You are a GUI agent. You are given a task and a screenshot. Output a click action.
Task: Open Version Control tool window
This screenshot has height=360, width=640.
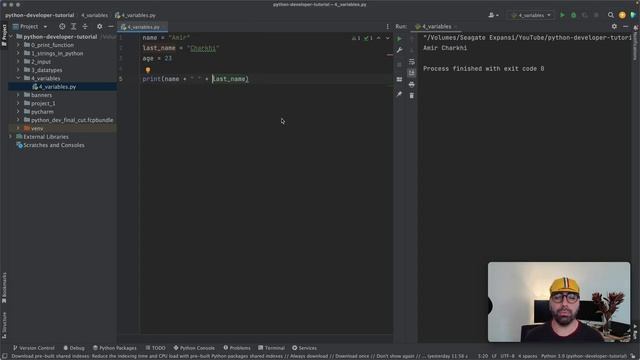pos(33,348)
